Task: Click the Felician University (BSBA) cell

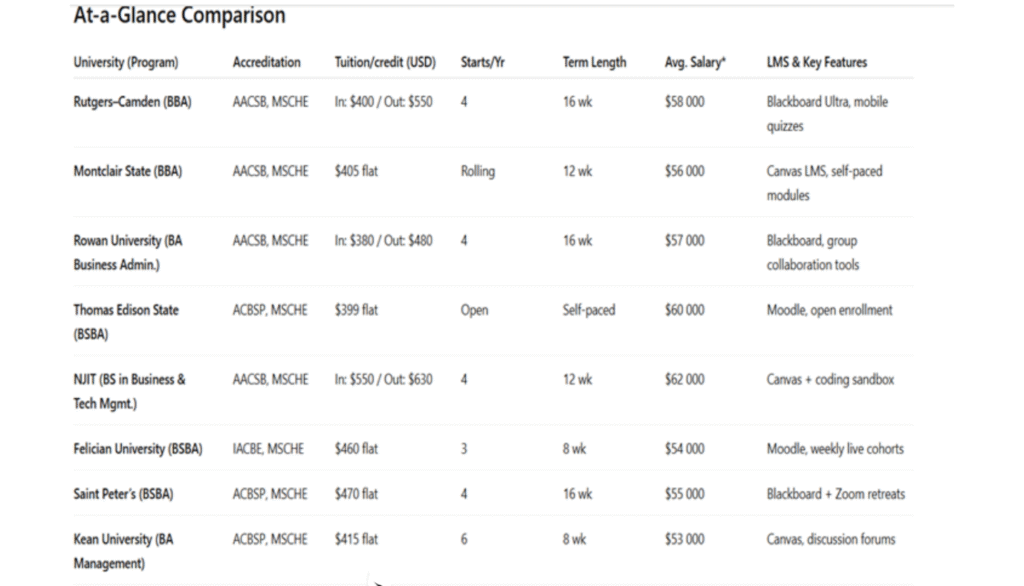Action: (x=138, y=449)
